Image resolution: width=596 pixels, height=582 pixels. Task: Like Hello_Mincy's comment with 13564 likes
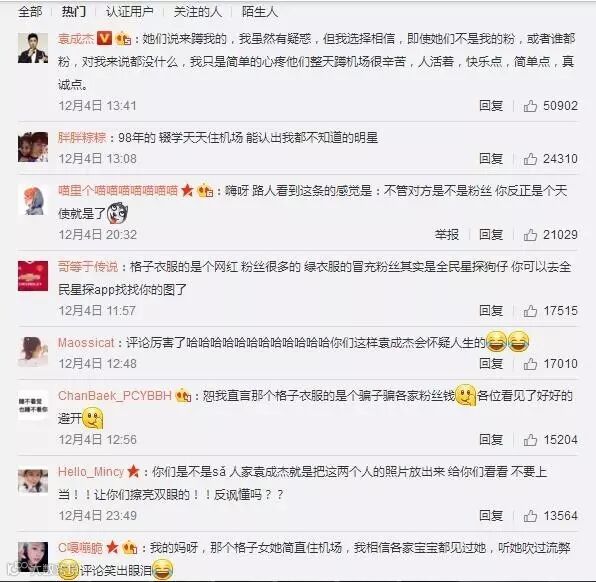click(530, 516)
